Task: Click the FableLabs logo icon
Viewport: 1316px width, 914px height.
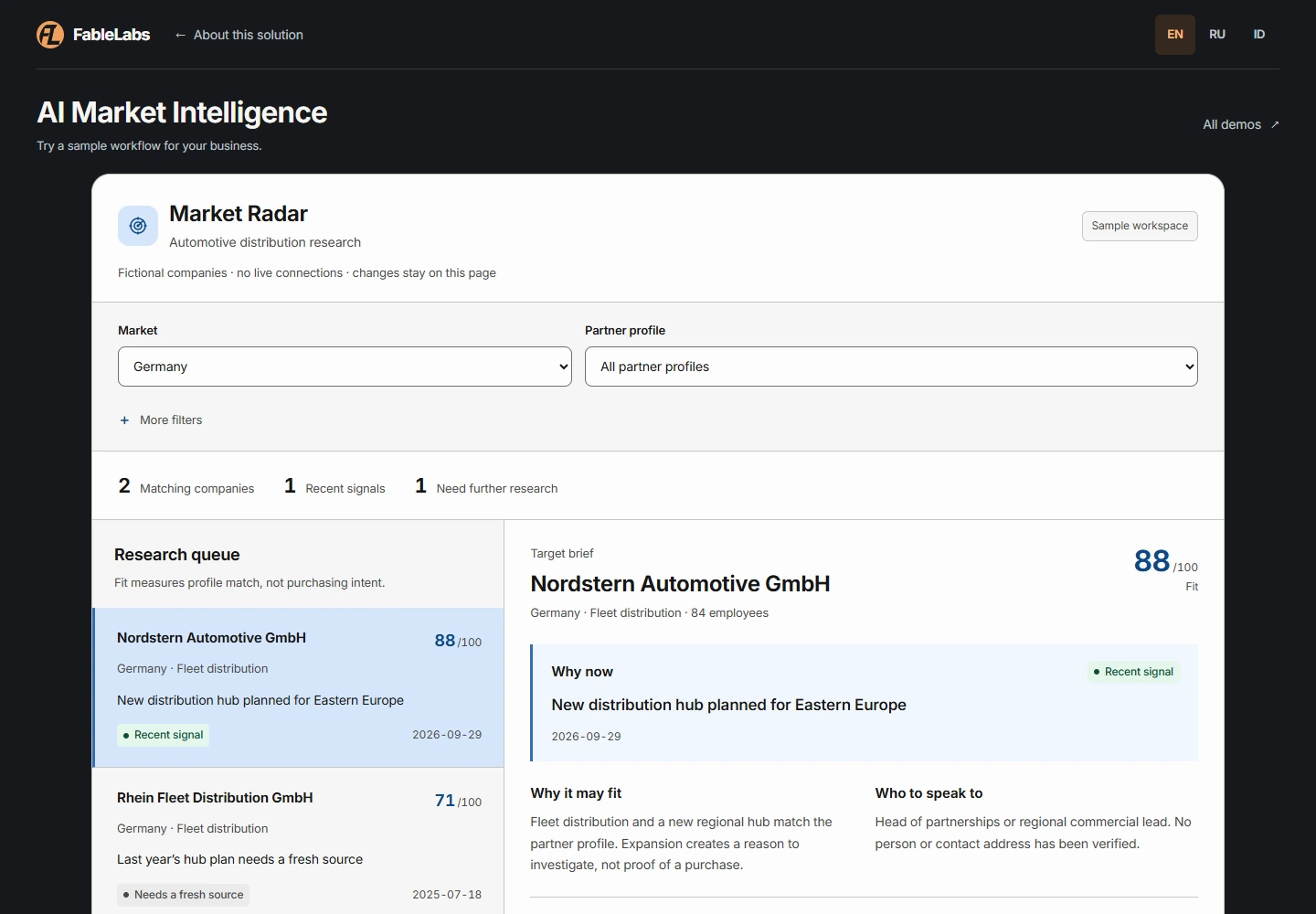Action: [x=50, y=35]
